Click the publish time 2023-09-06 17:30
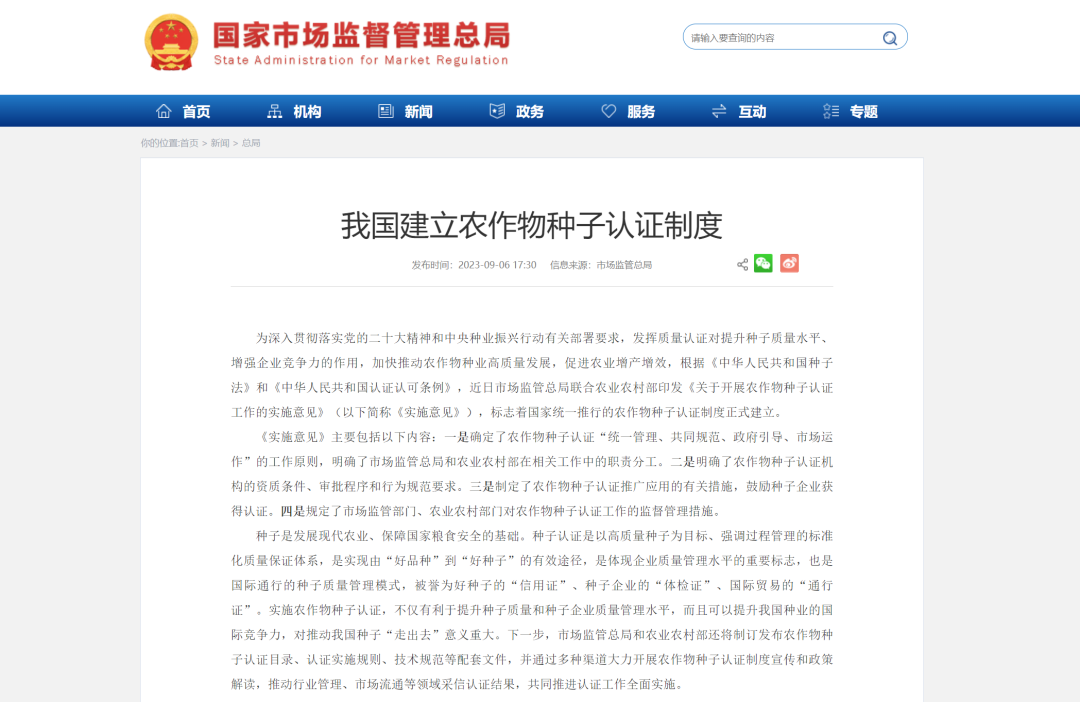The height and width of the screenshot is (702, 1080). (x=497, y=265)
